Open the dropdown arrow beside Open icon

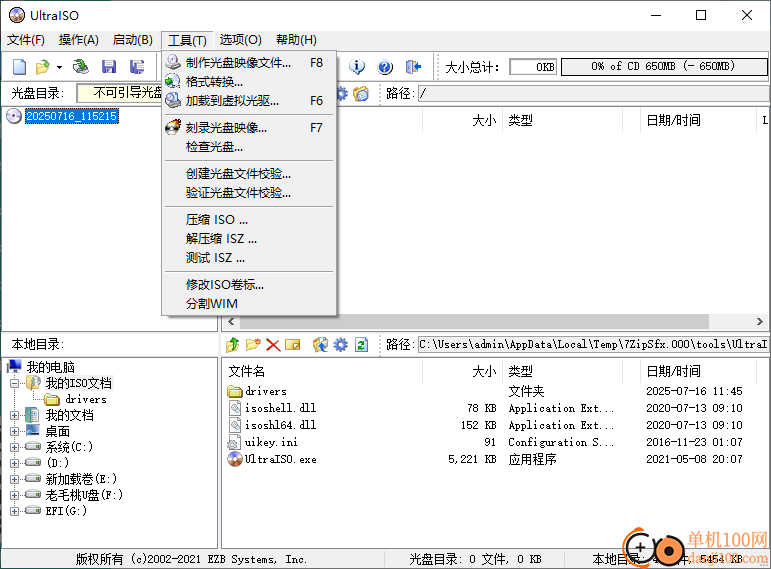click(x=59, y=67)
